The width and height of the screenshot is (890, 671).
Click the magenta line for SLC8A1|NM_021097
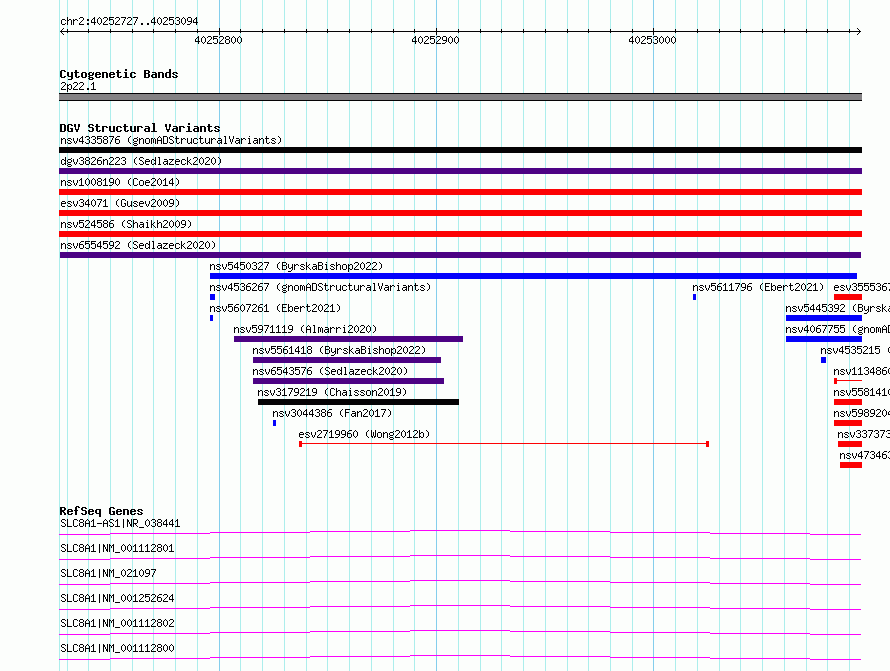(x=460, y=582)
